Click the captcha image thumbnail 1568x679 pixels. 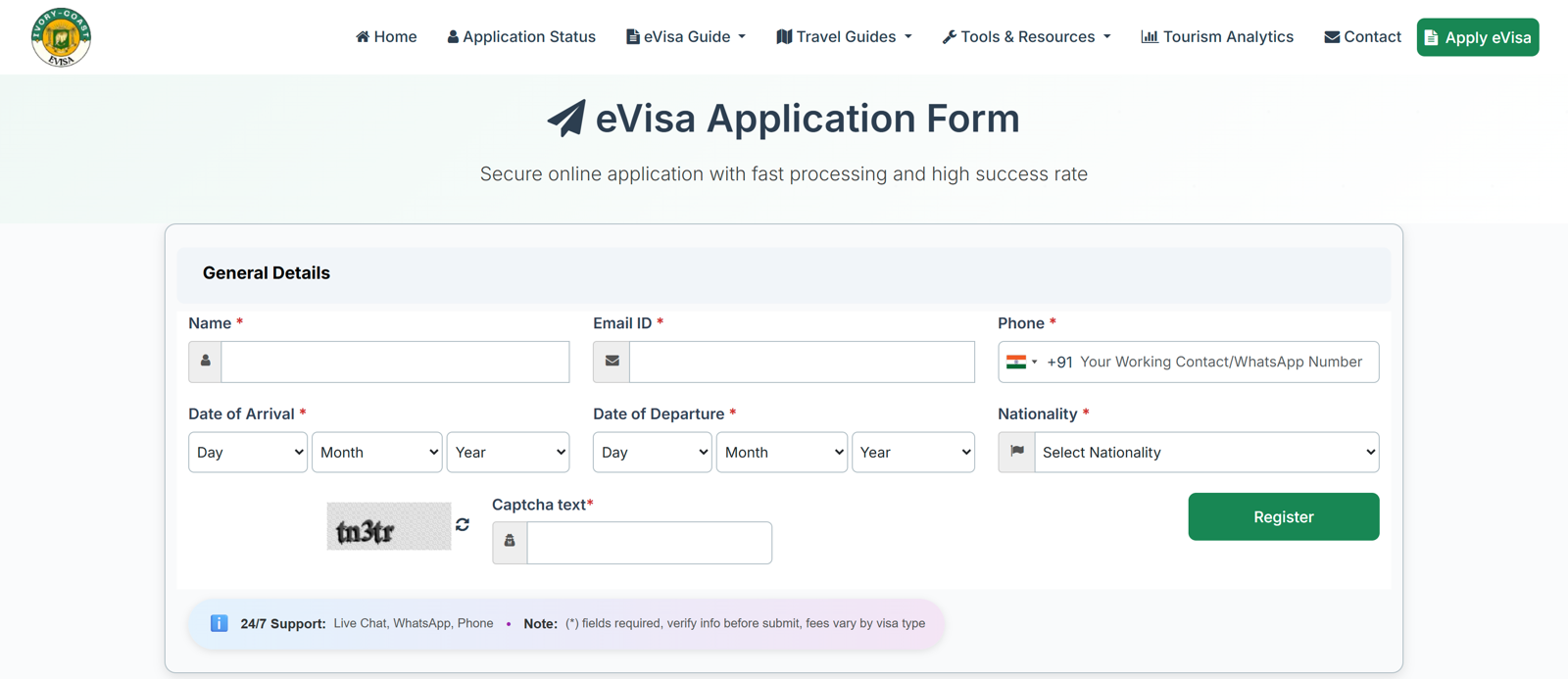pyautogui.click(x=388, y=526)
